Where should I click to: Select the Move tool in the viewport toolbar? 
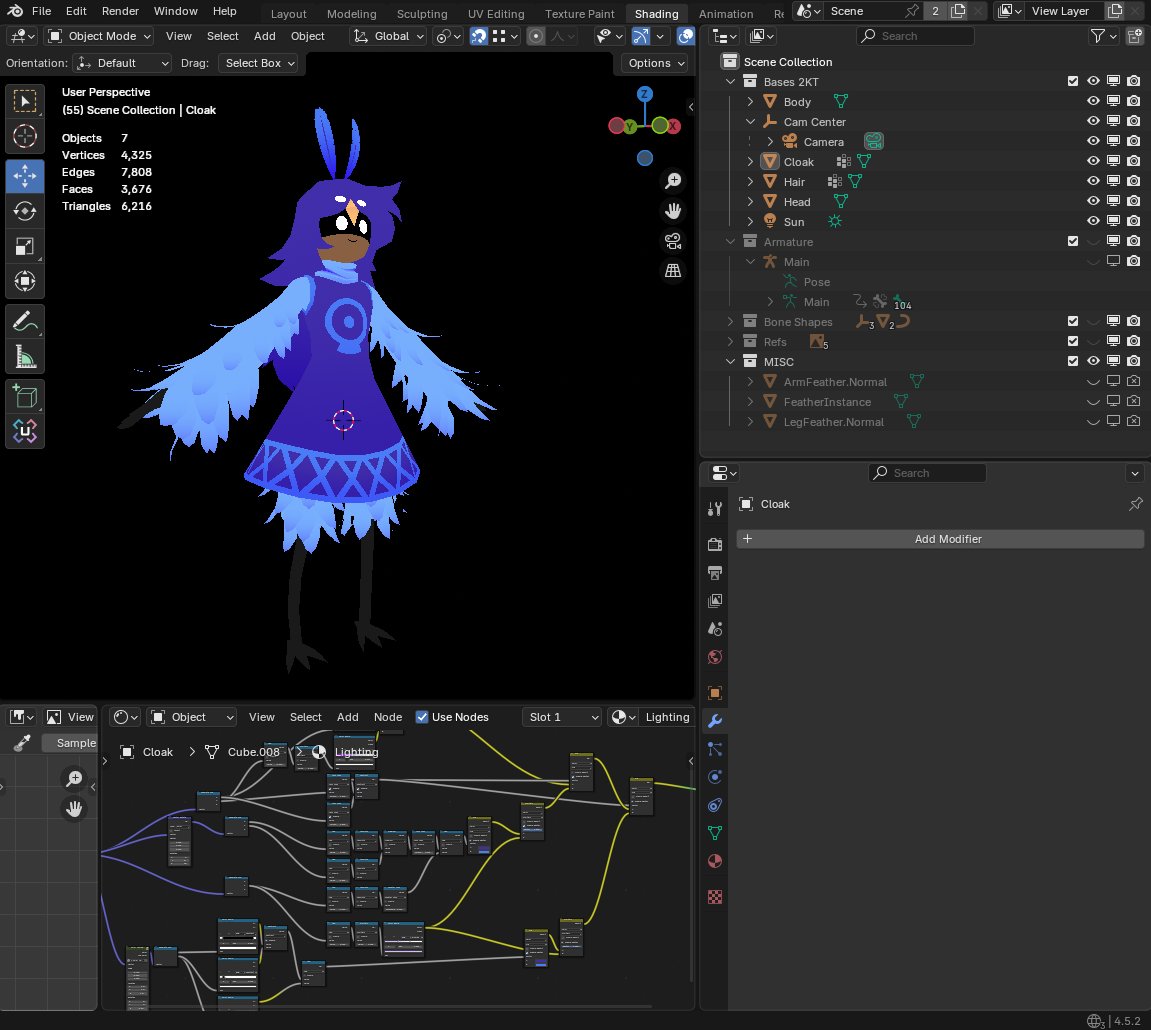click(24, 176)
